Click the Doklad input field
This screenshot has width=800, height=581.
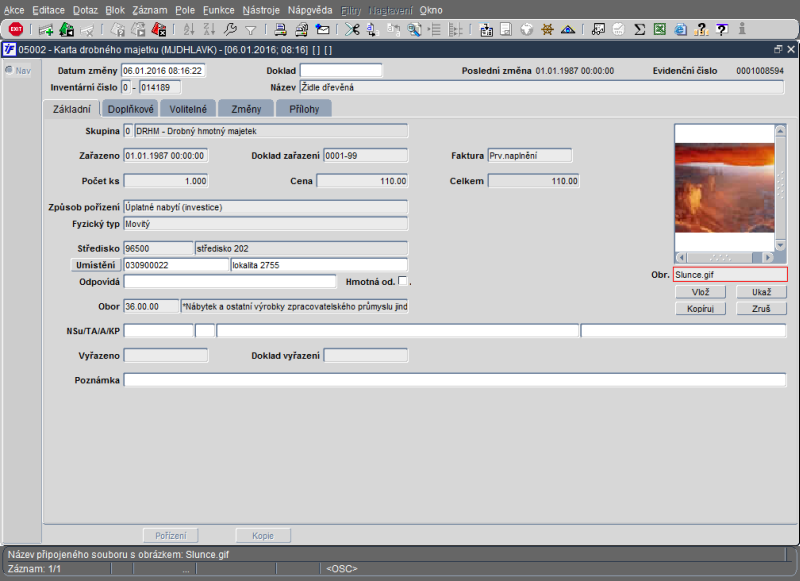341,70
